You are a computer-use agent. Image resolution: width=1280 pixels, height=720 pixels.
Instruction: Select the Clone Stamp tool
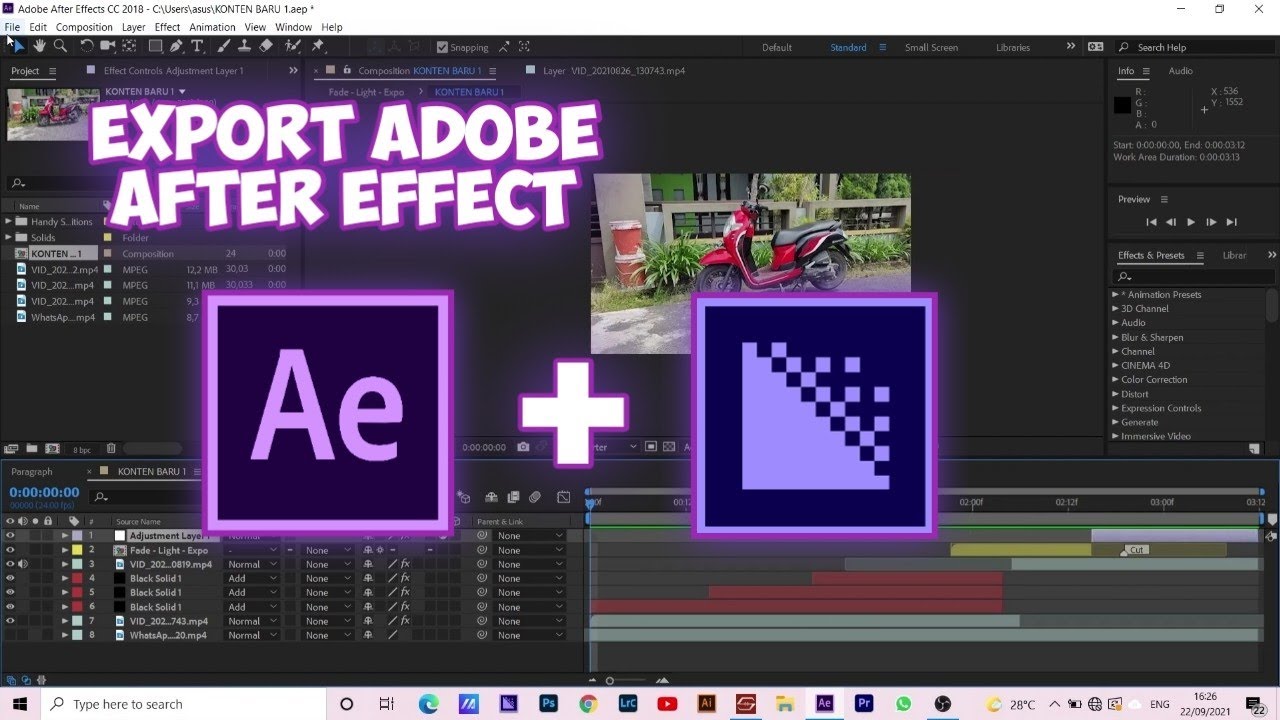(245, 46)
